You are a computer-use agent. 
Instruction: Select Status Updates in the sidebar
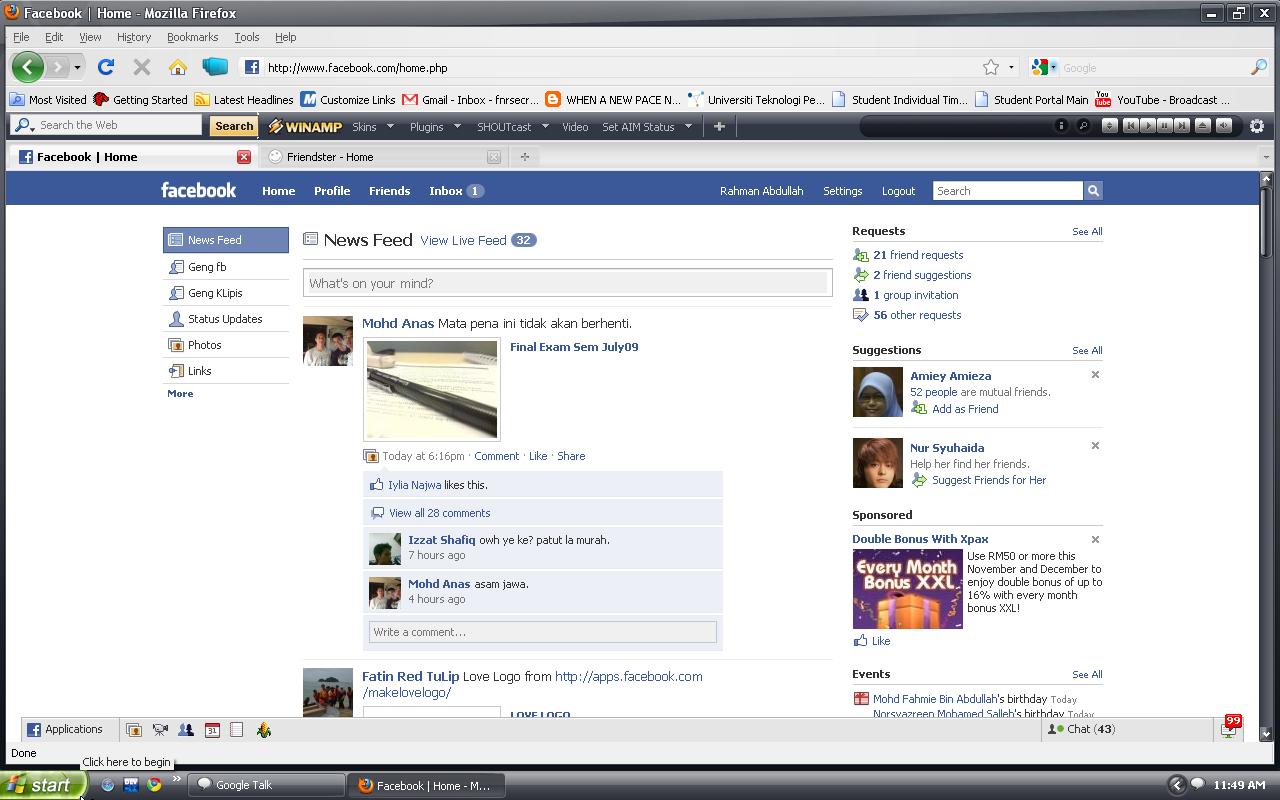pos(225,319)
